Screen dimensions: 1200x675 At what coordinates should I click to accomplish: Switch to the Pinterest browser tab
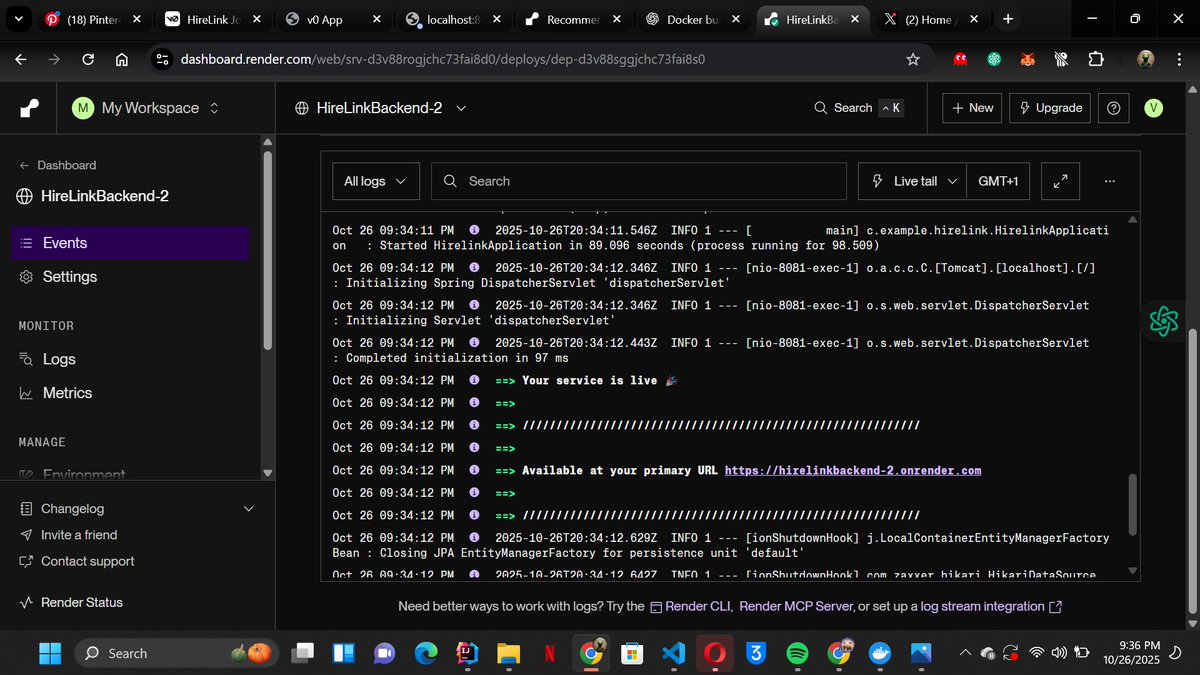[x=95, y=19]
